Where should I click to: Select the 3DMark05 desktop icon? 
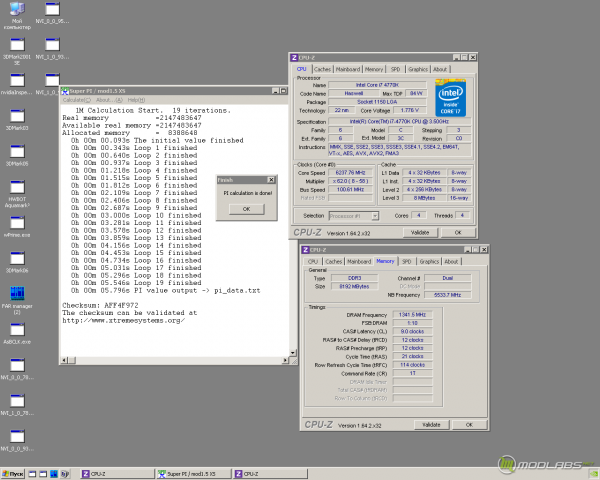pos(17,155)
